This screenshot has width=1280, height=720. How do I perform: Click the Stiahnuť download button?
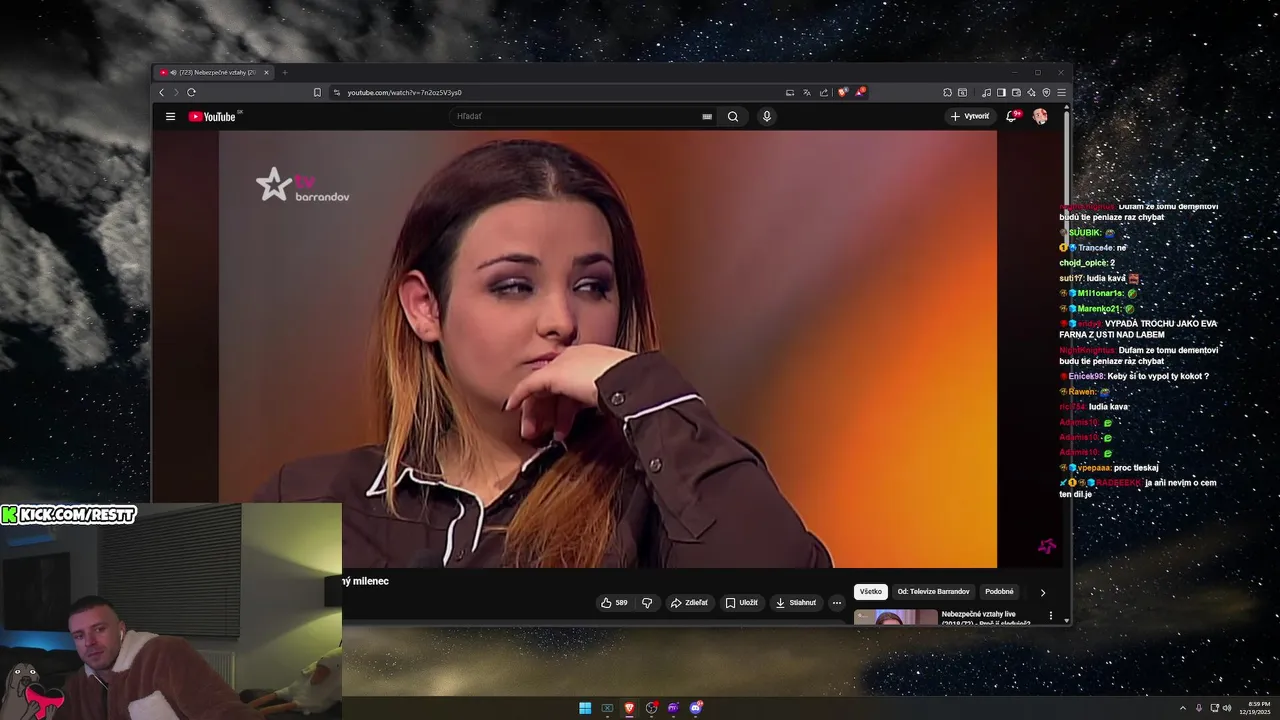click(x=796, y=603)
